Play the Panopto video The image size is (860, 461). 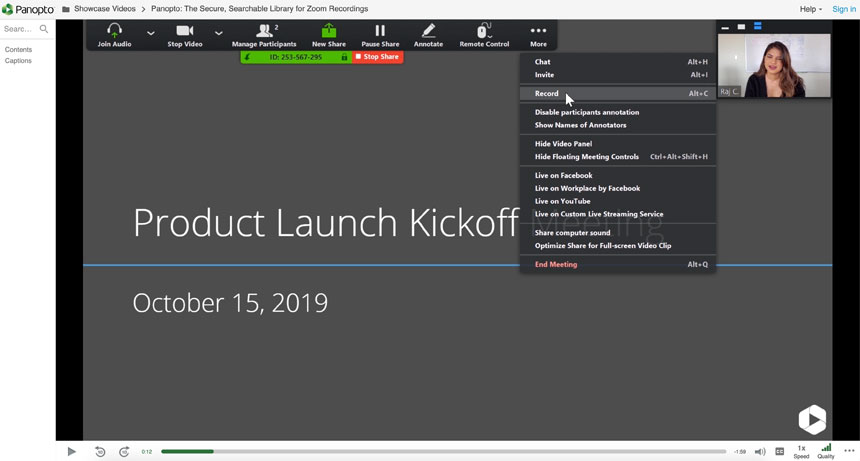[x=71, y=452]
